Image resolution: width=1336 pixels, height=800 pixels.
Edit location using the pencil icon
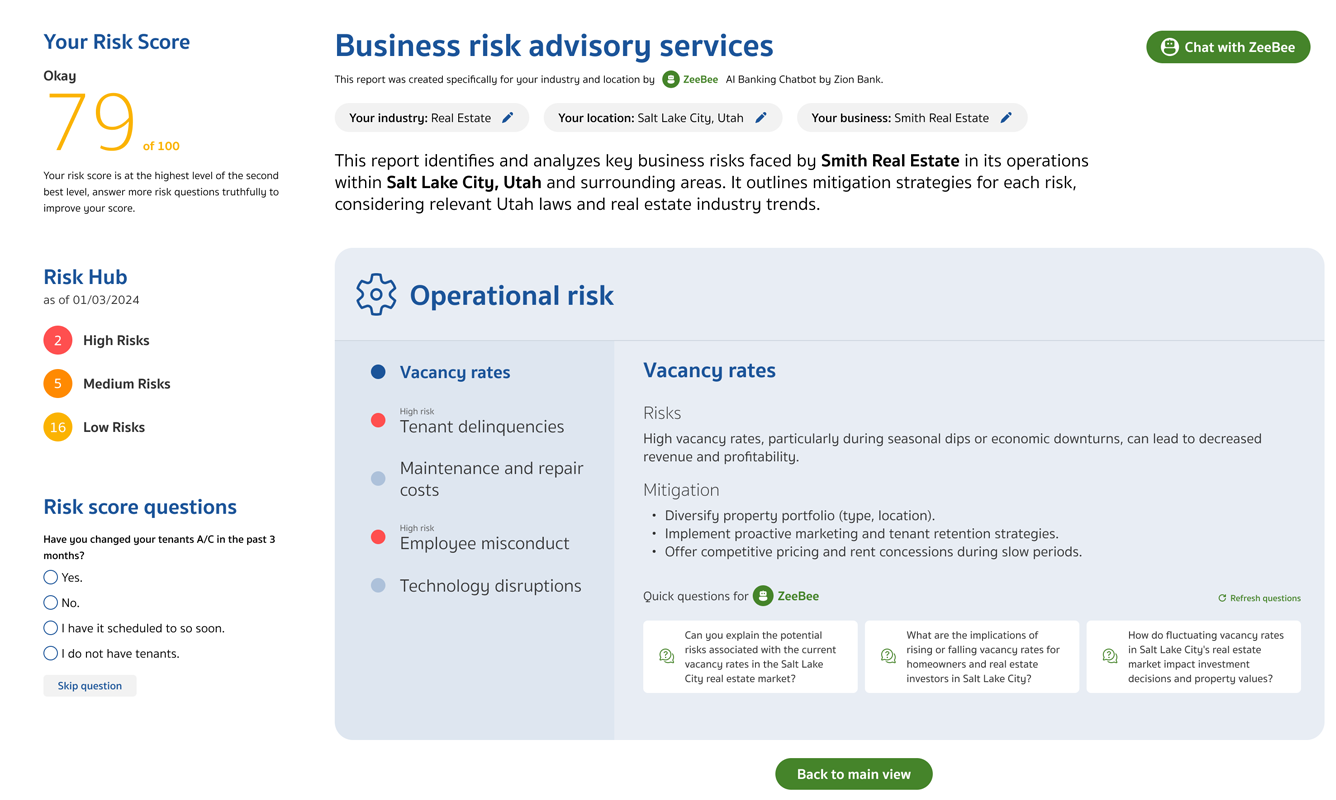click(x=761, y=118)
